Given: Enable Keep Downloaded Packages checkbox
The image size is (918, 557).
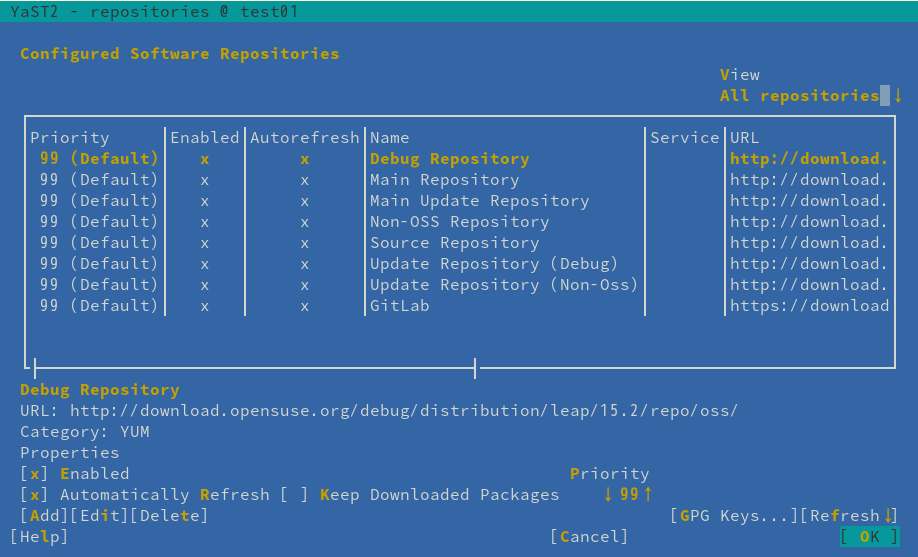Looking at the screenshot, I should pos(294,494).
